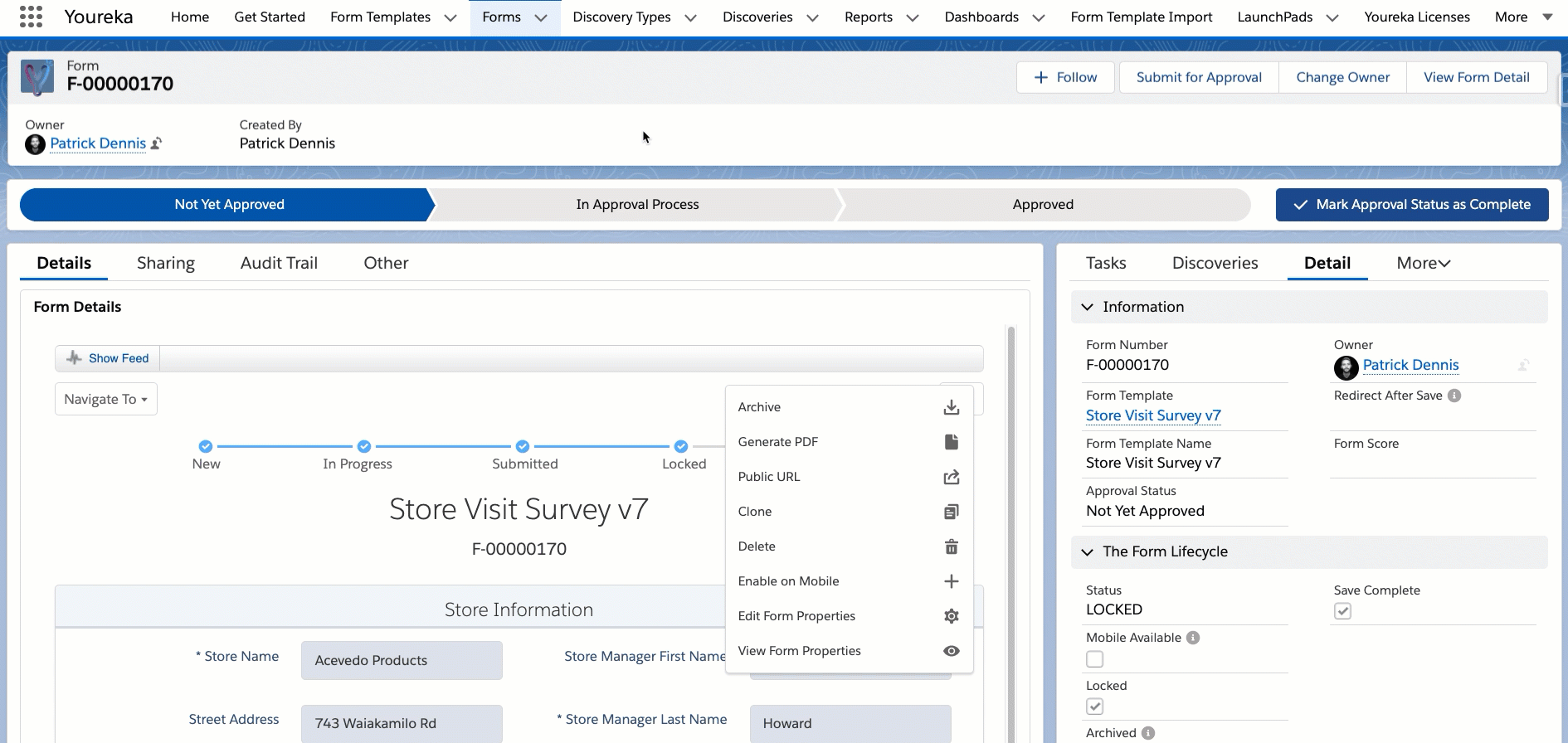Screen dimensions: 1568x743
Task: Open the More navigation menu
Action: (1523, 17)
